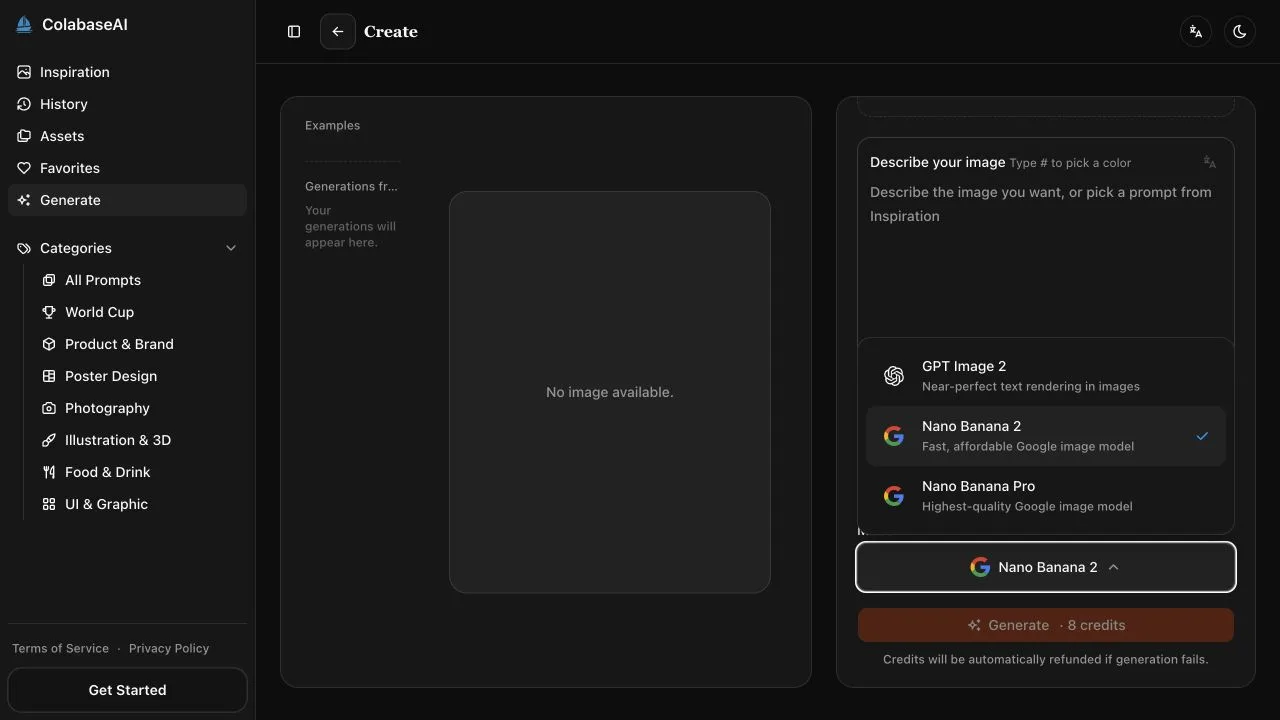Toggle the sidebar panel icon
This screenshot has height=720, width=1280.
[294, 32]
